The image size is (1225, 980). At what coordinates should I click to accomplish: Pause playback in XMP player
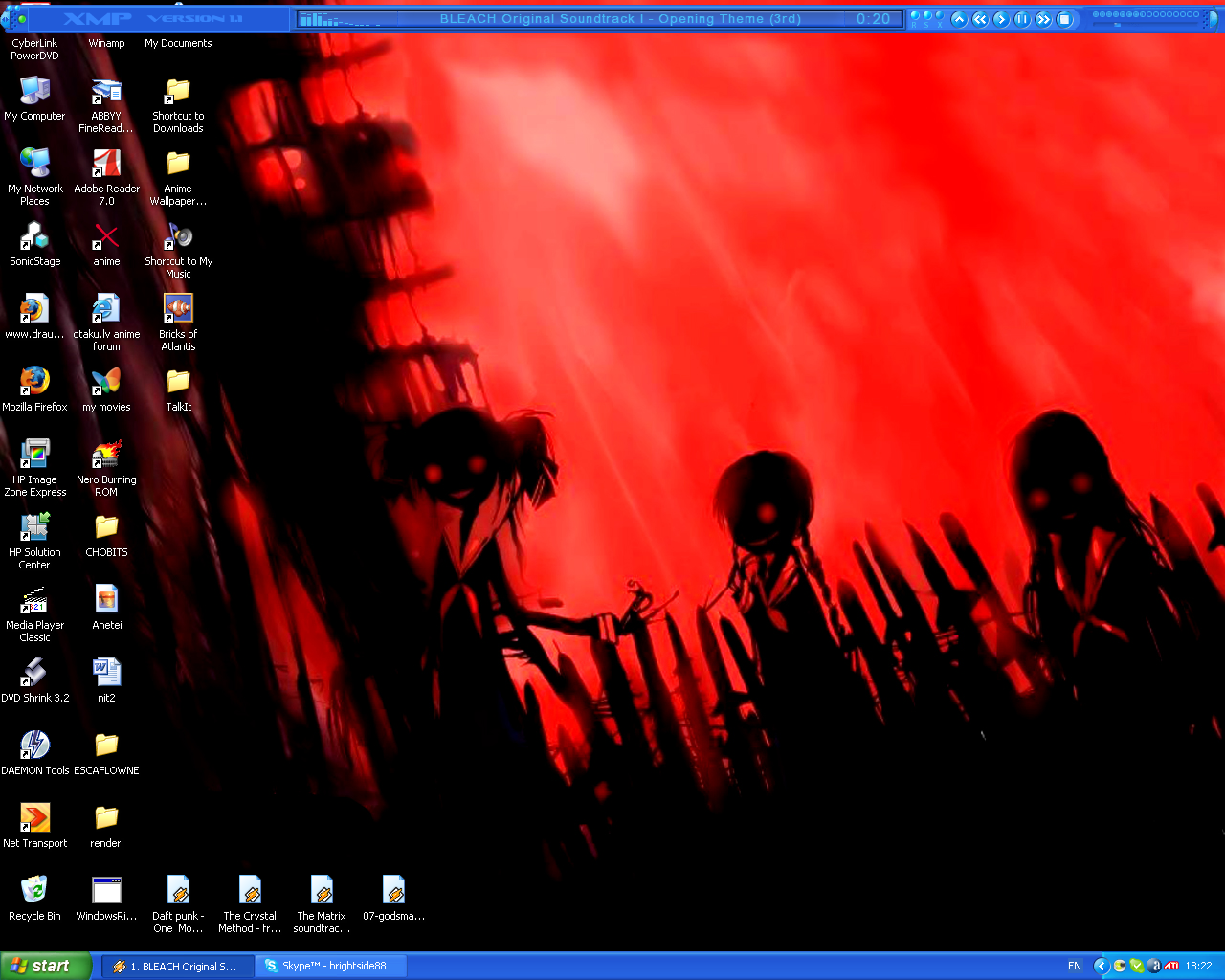[x=1022, y=19]
